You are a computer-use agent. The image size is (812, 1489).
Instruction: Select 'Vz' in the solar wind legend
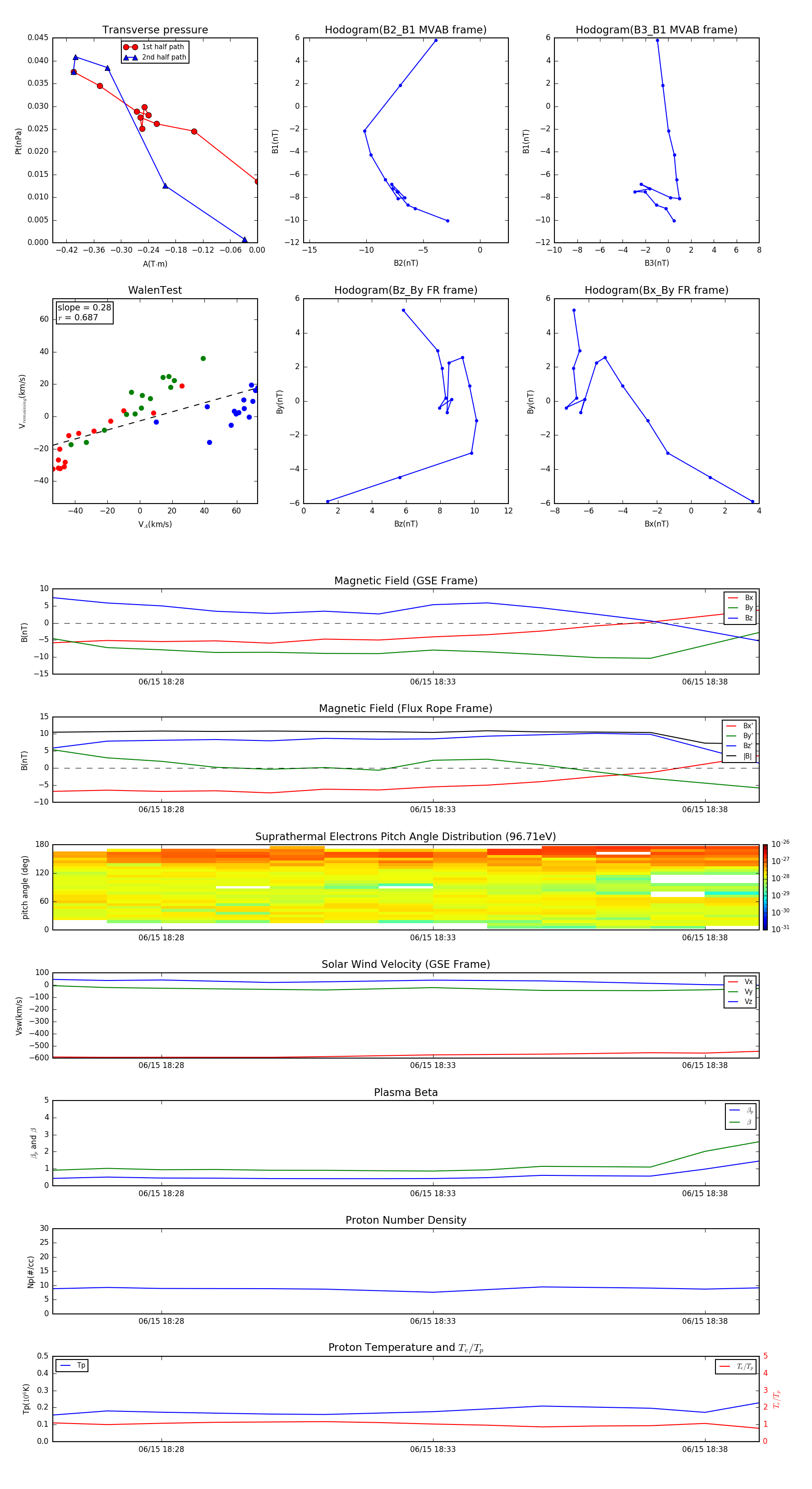[x=740, y=1002]
